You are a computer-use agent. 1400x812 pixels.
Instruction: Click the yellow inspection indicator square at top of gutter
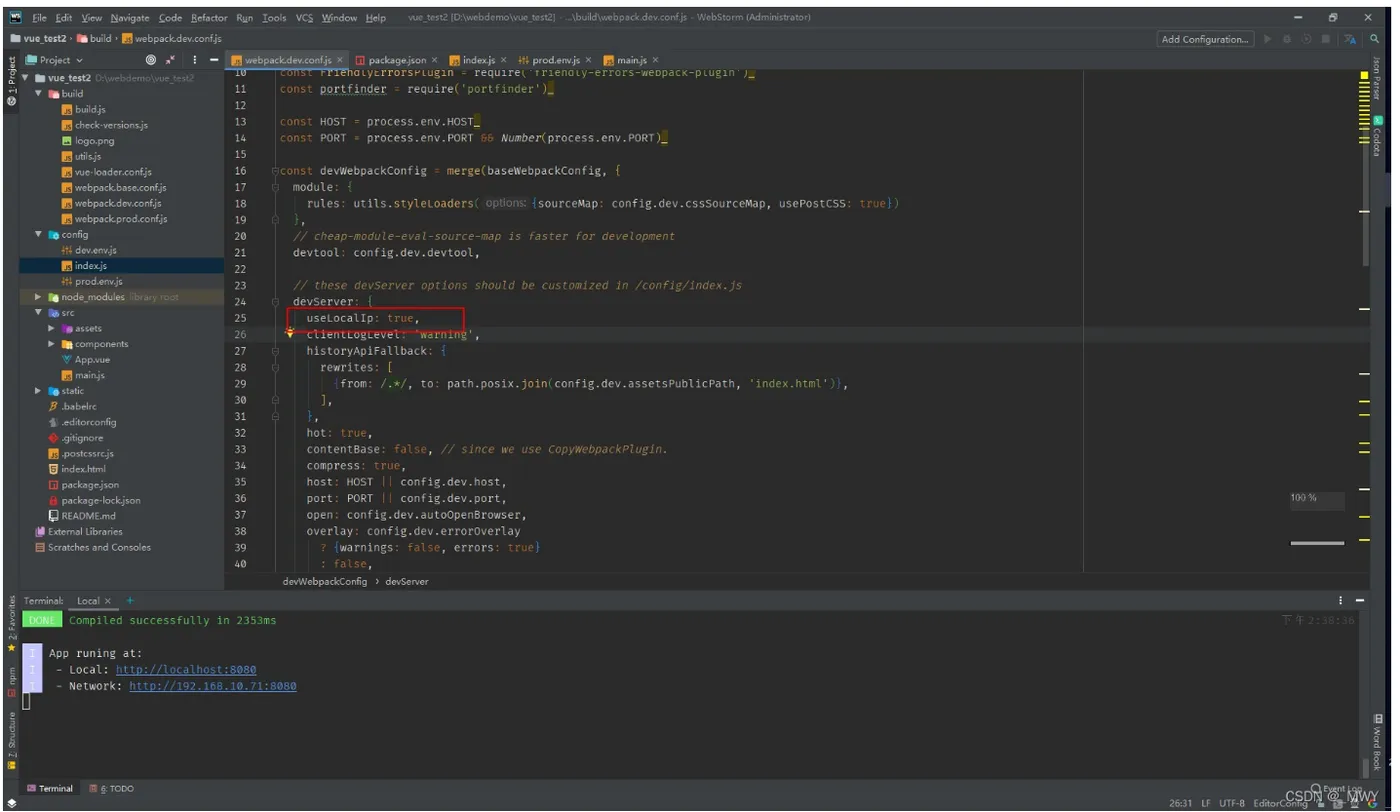1364,75
